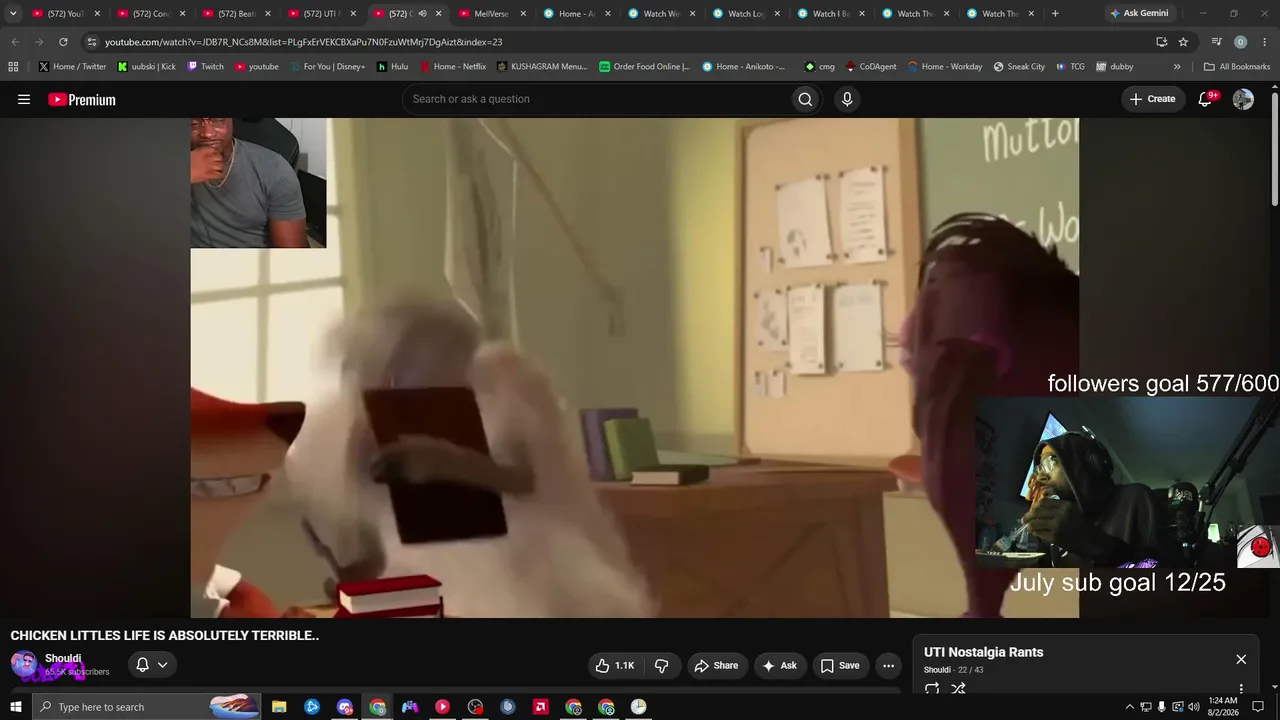Click the UTI Nostalgia Rants playlist title
Viewport: 1280px width, 720px height.
point(983,652)
